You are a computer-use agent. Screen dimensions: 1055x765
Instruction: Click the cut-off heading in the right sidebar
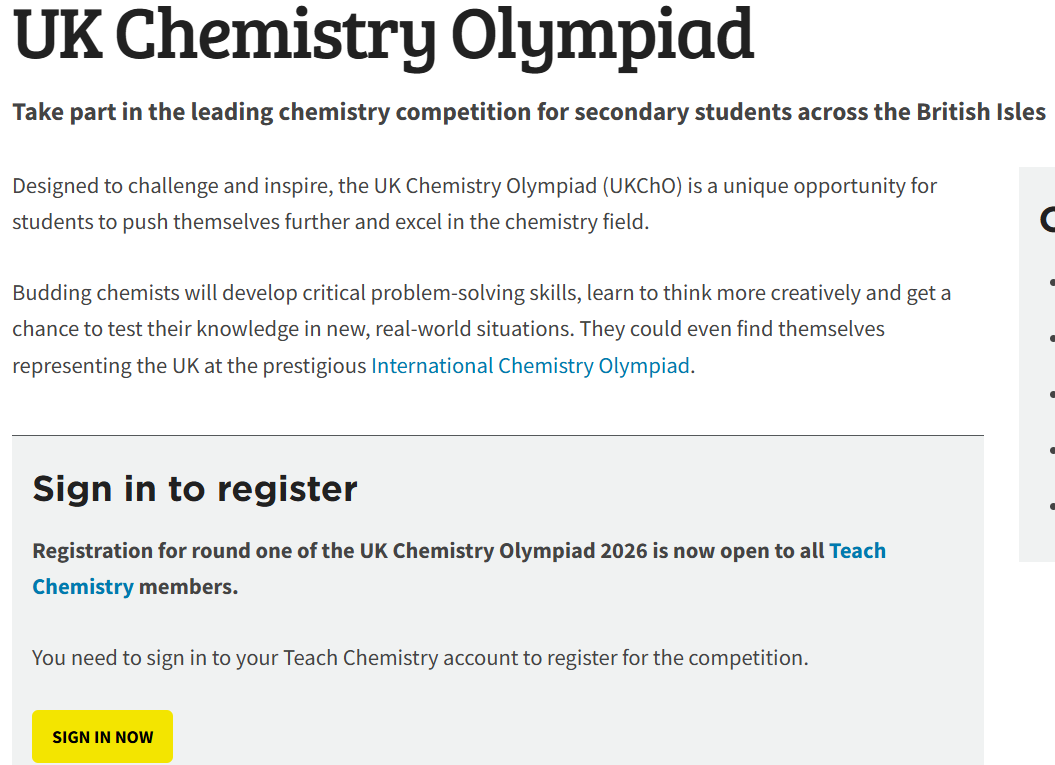pyautogui.click(x=1047, y=219)
